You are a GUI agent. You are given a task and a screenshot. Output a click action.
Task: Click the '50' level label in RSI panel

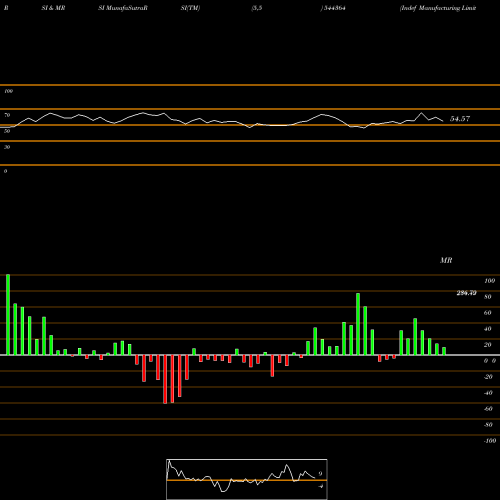click(7, 131)
